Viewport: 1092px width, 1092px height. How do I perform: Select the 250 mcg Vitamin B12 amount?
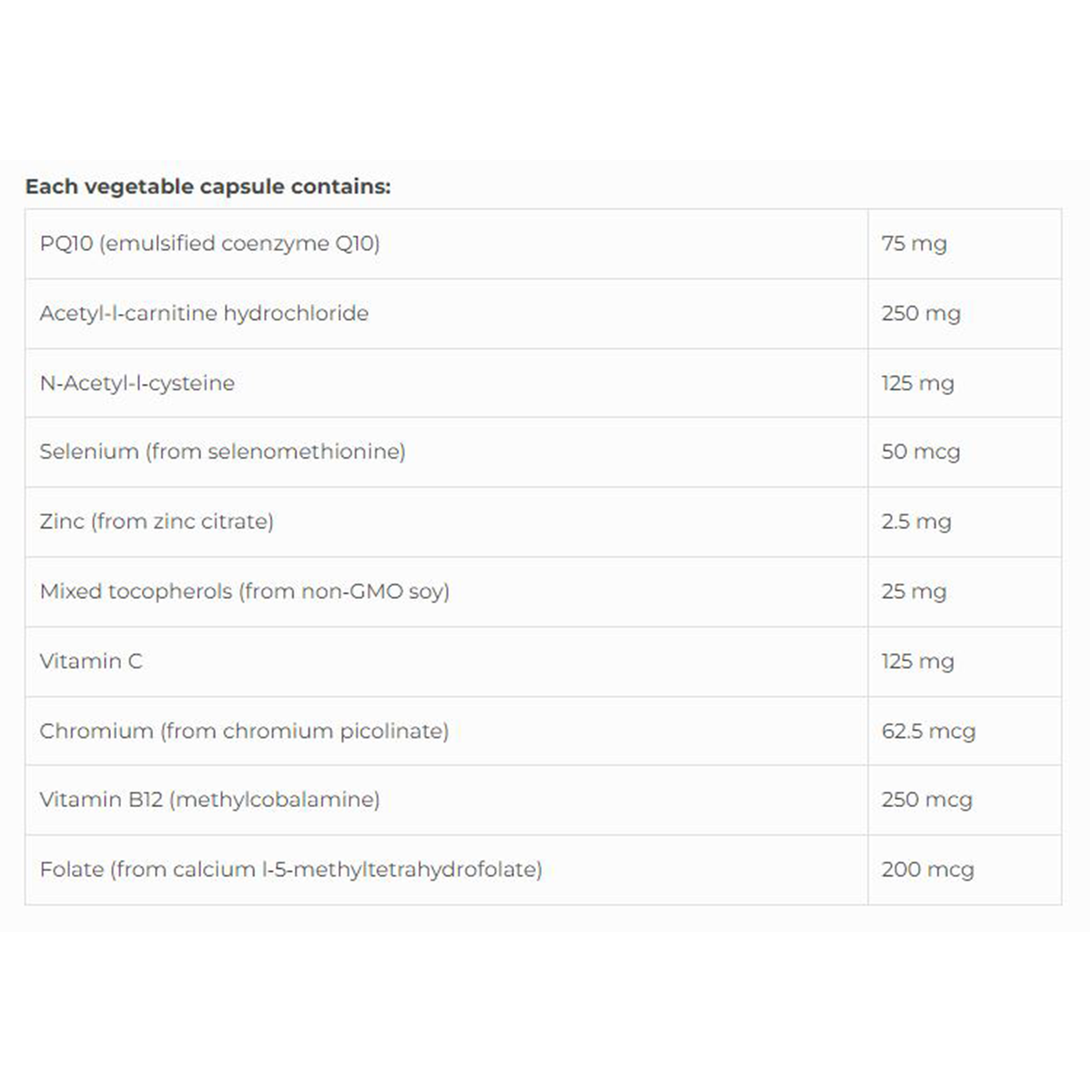point(926,800)
